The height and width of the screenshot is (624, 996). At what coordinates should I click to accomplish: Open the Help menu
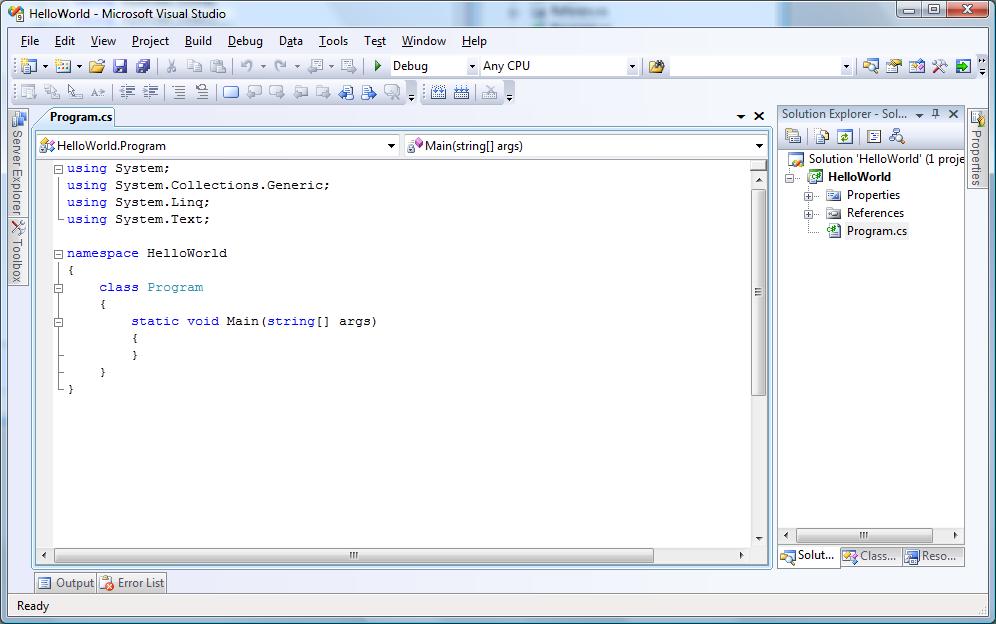(x=474, y=41)
